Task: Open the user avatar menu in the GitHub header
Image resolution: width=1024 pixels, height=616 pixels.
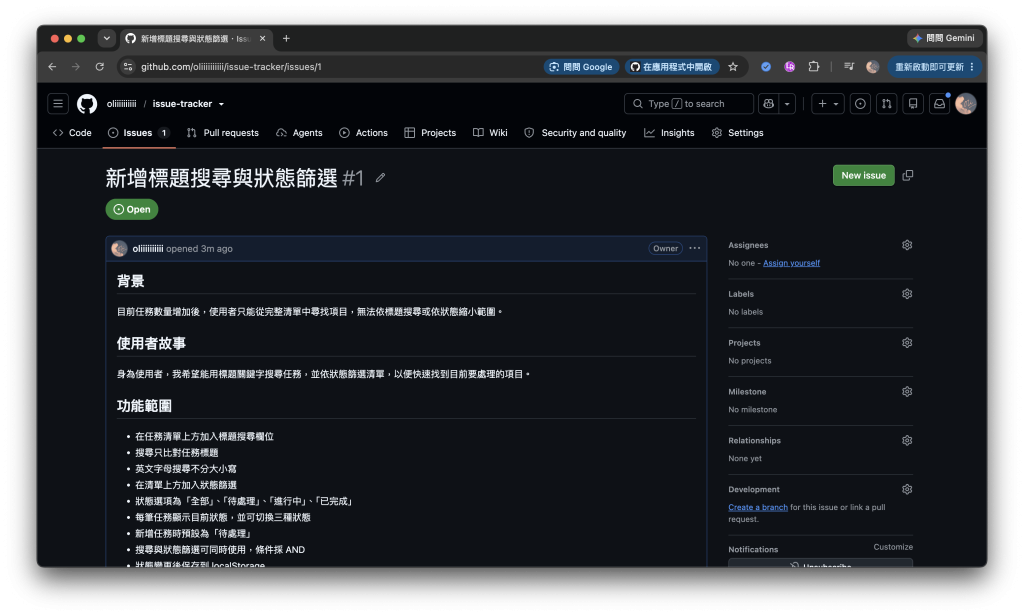Action: tap(965, 103)
